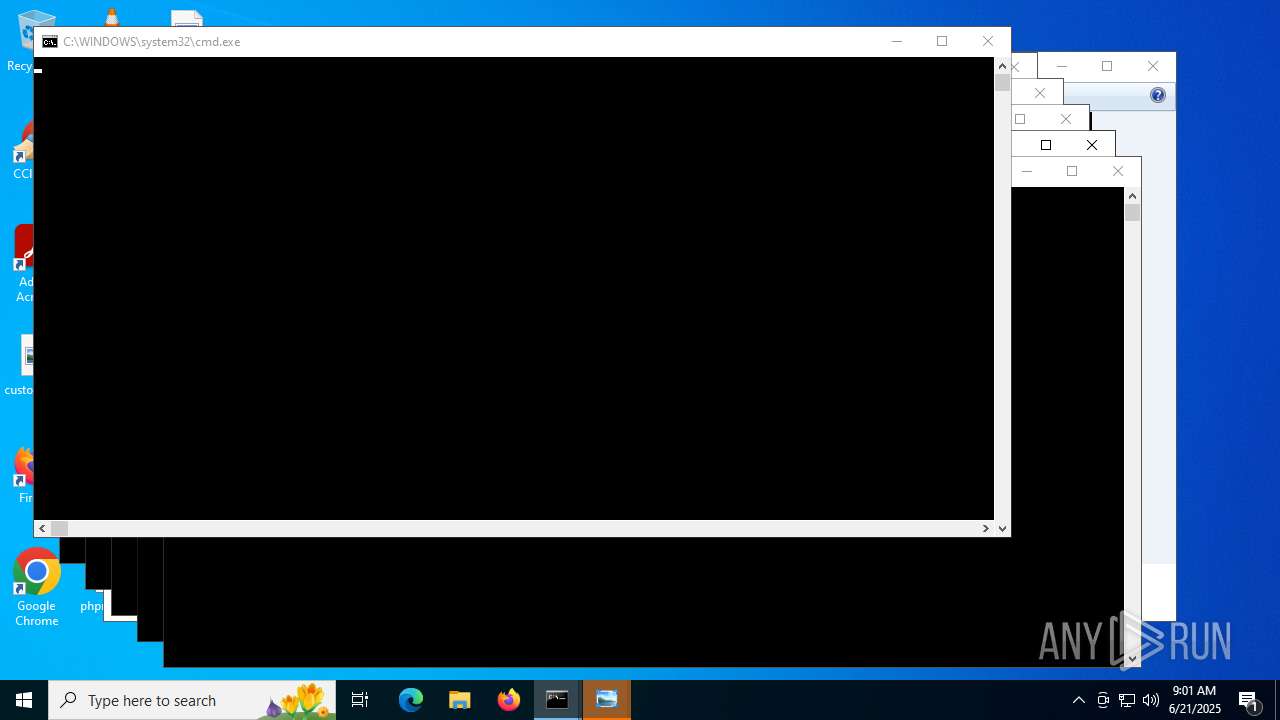Open the help button in rearmost window
The image size is (1280, 720).
[x=1158, y=95]
